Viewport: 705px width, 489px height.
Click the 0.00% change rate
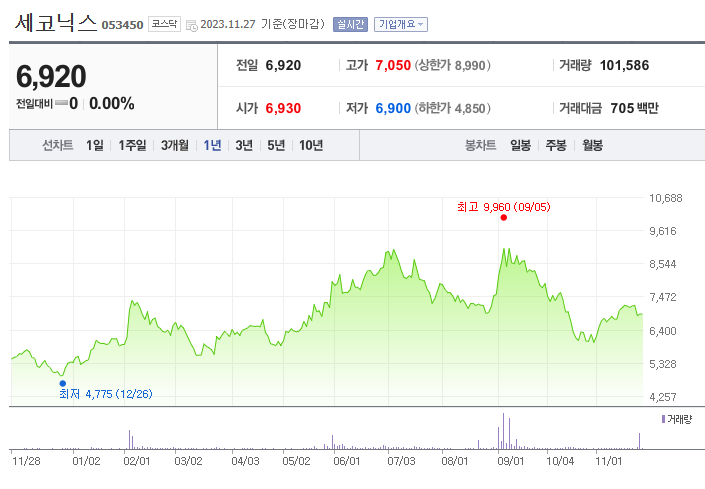click(x=112, y=103)
